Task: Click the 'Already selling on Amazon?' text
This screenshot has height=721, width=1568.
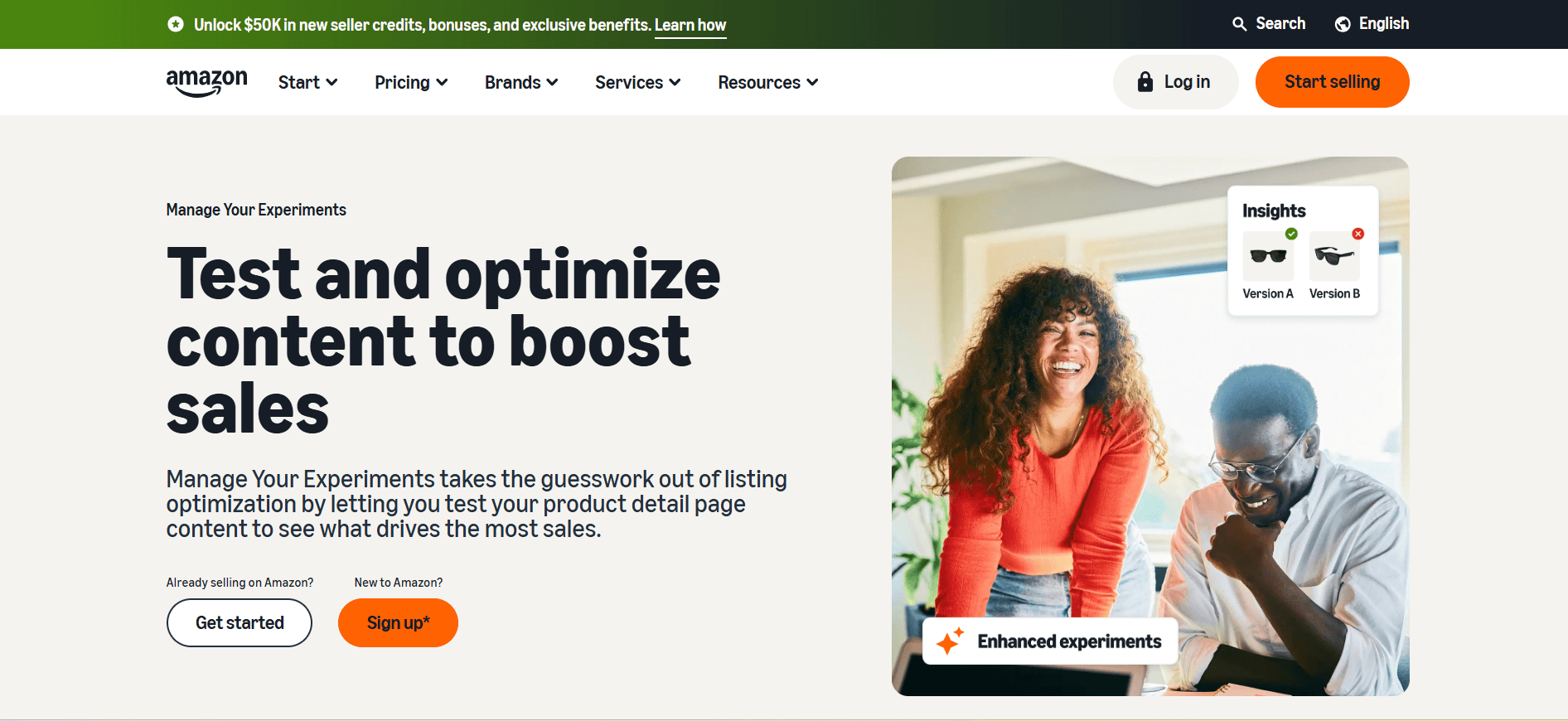Action: pyautogui.click(x=240, y=583)
